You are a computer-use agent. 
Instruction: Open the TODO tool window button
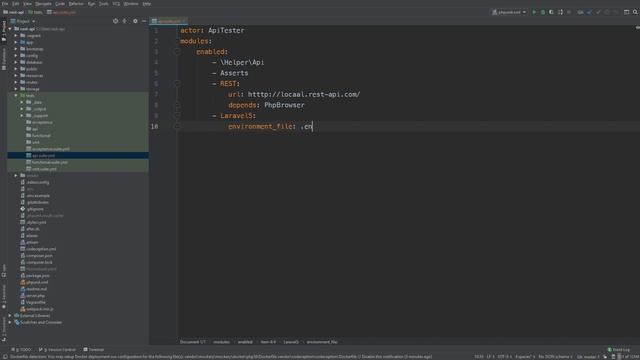[x=21, y=349]
